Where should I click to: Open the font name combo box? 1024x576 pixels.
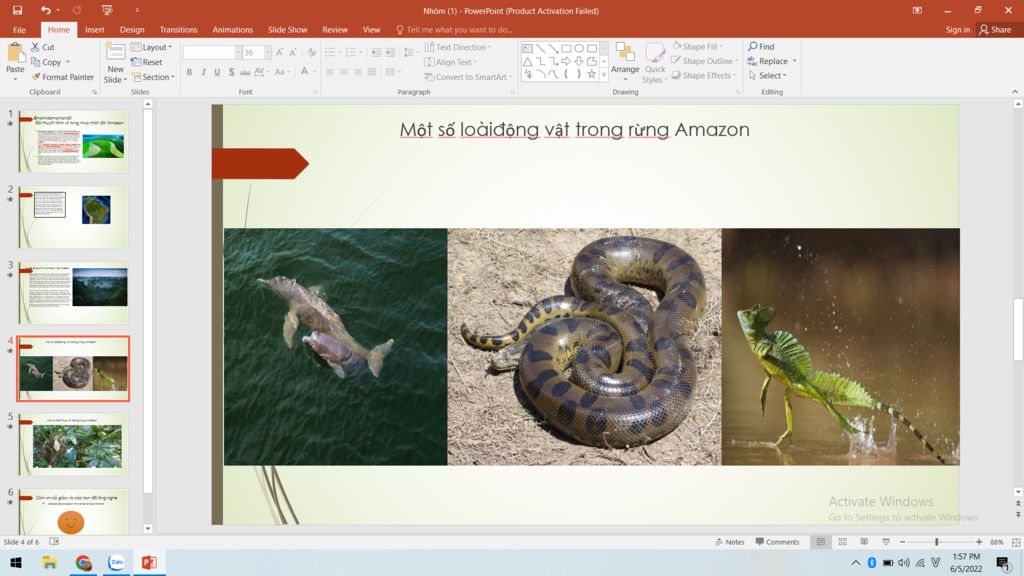212,52
